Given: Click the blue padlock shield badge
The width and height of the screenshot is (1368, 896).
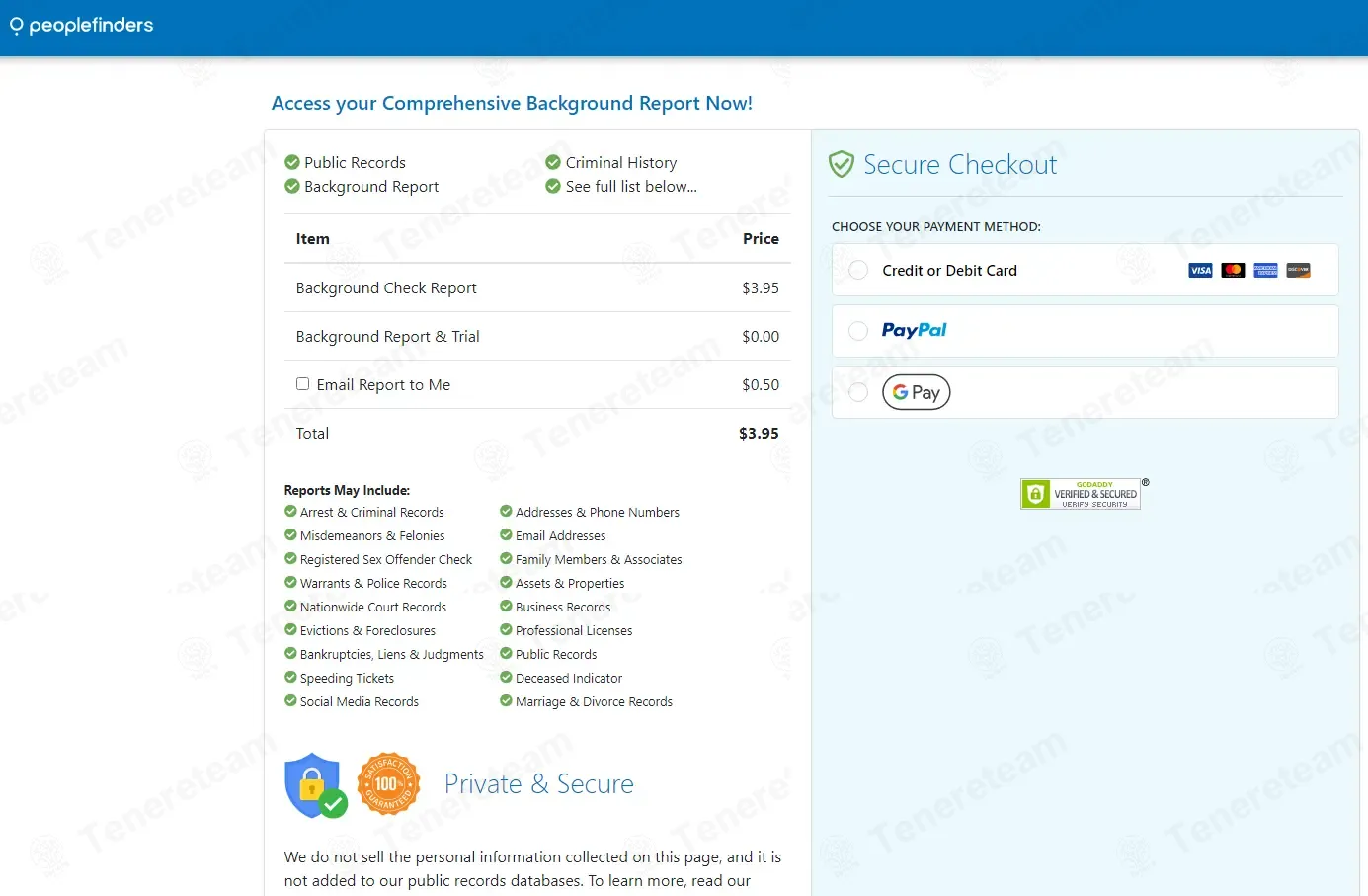Looking at the screenshot, I should tap(314, 785).
